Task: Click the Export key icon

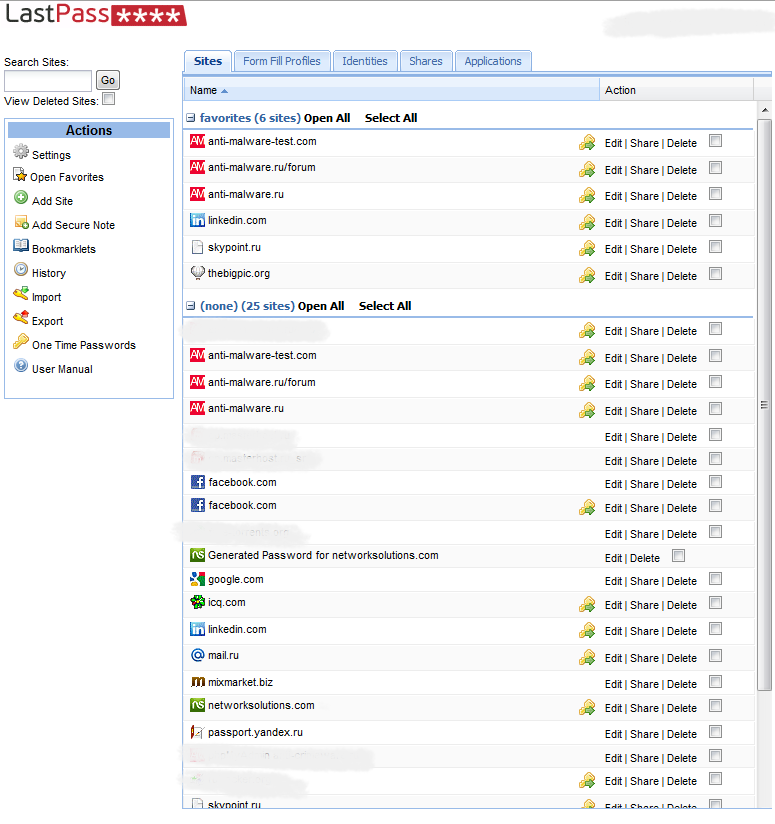Action: pyautogui.click(x=21, y=318)
